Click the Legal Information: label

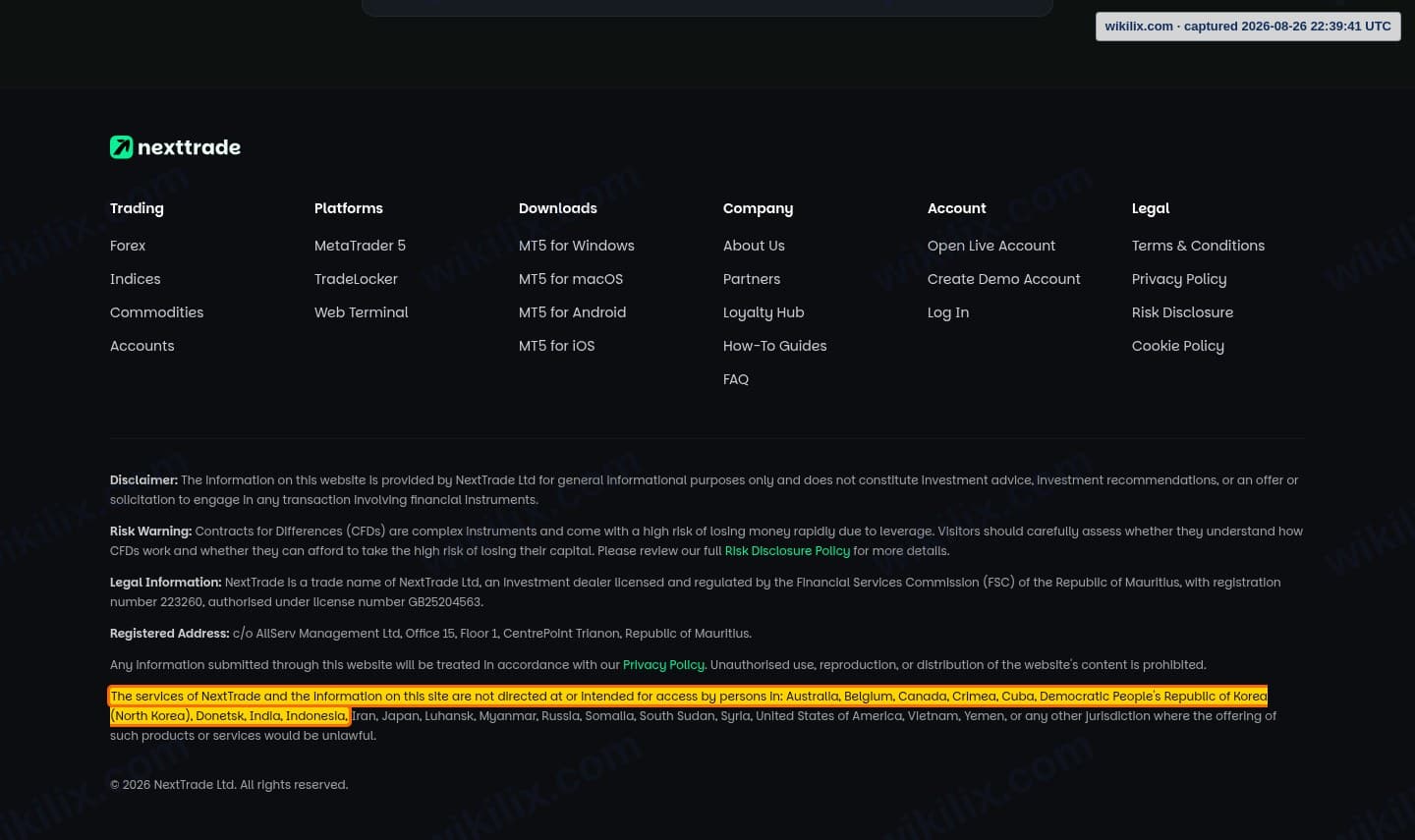pos(165,583)
